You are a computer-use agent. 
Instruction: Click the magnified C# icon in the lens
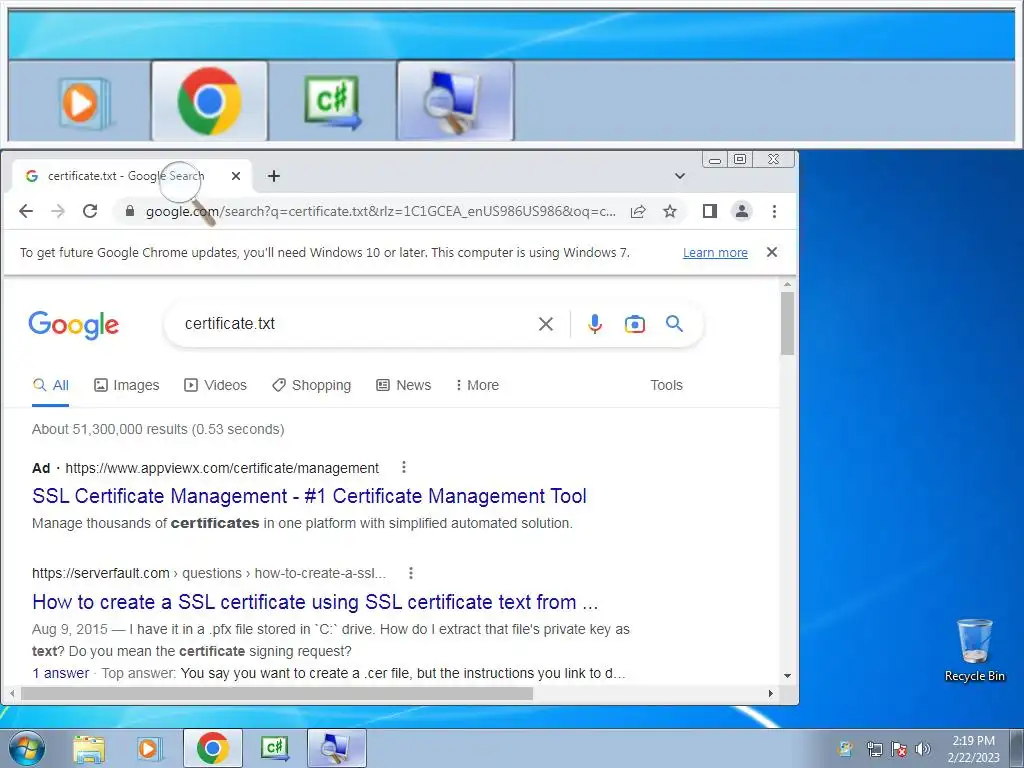(x=333, y=103)
